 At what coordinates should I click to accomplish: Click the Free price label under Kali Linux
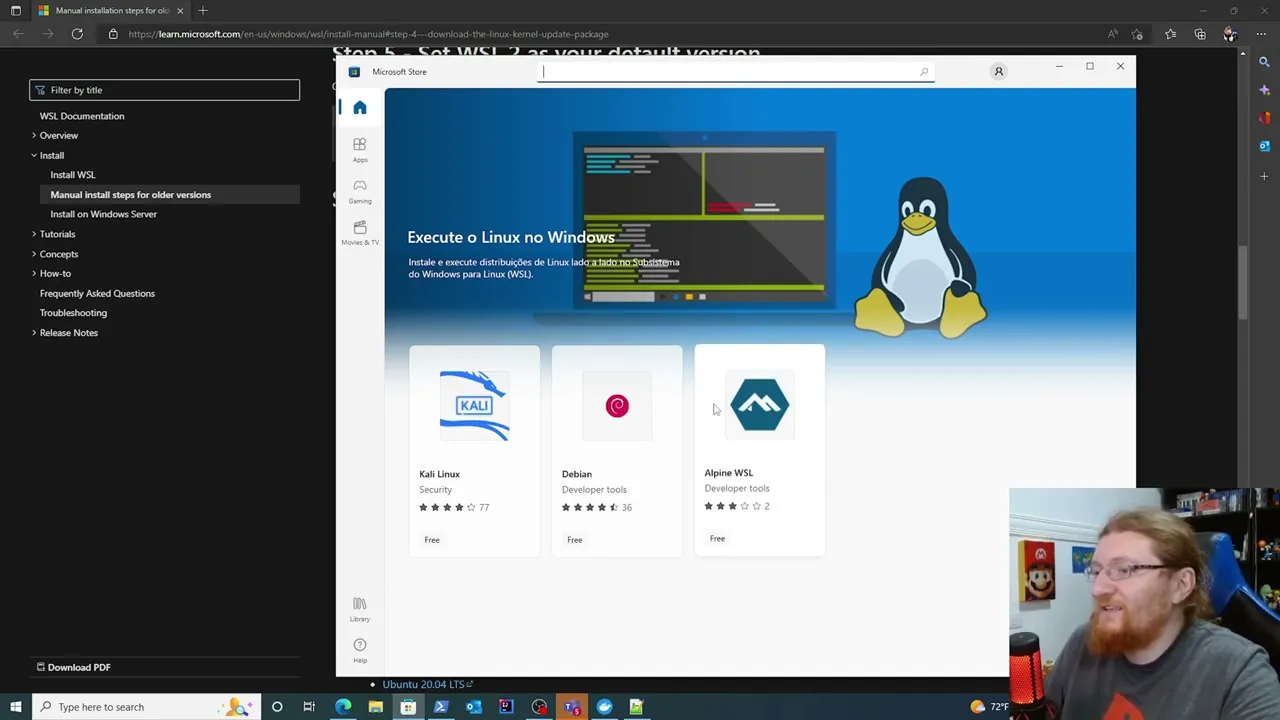[432, 540]
